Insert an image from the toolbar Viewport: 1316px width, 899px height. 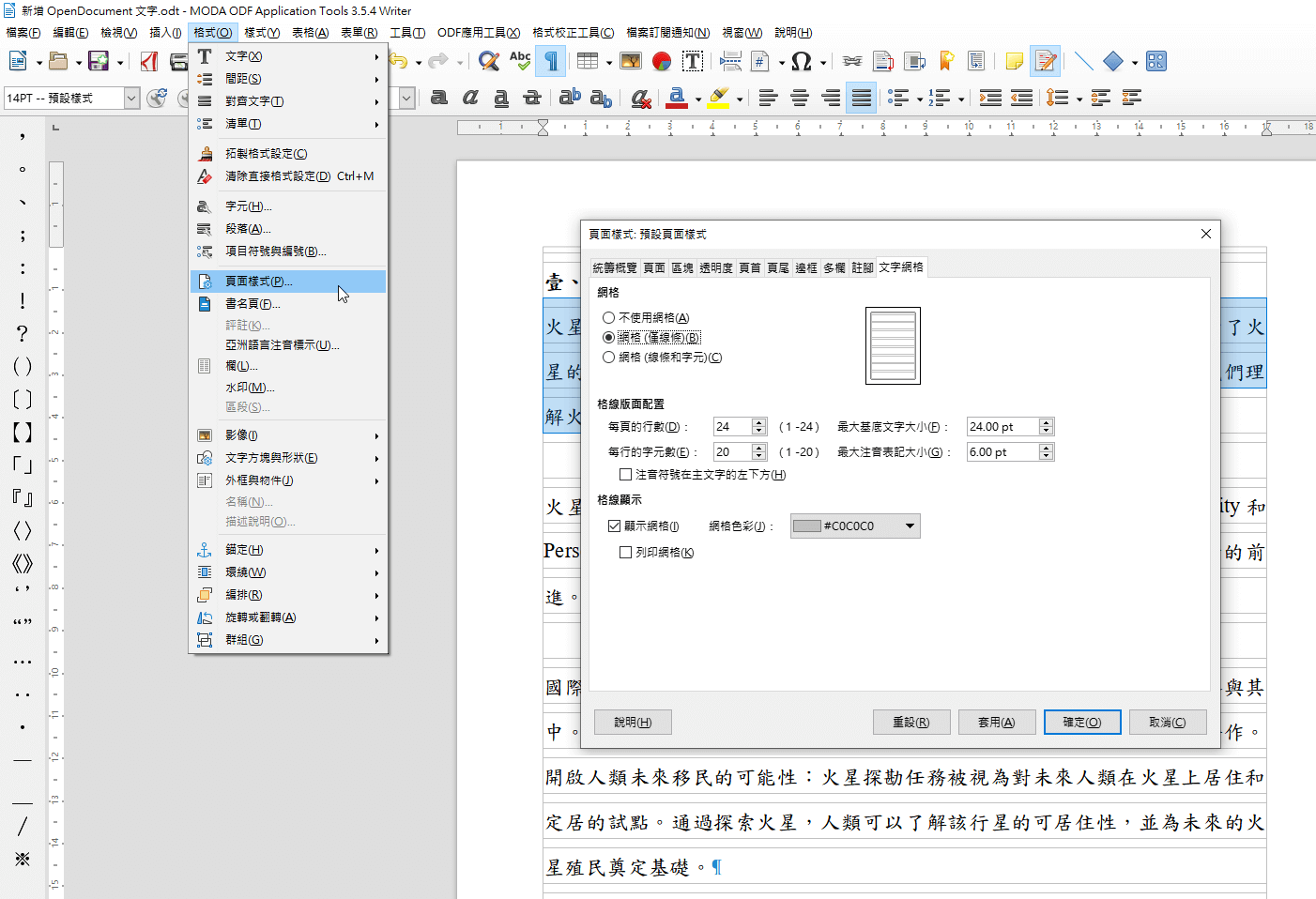coord(631,61)
